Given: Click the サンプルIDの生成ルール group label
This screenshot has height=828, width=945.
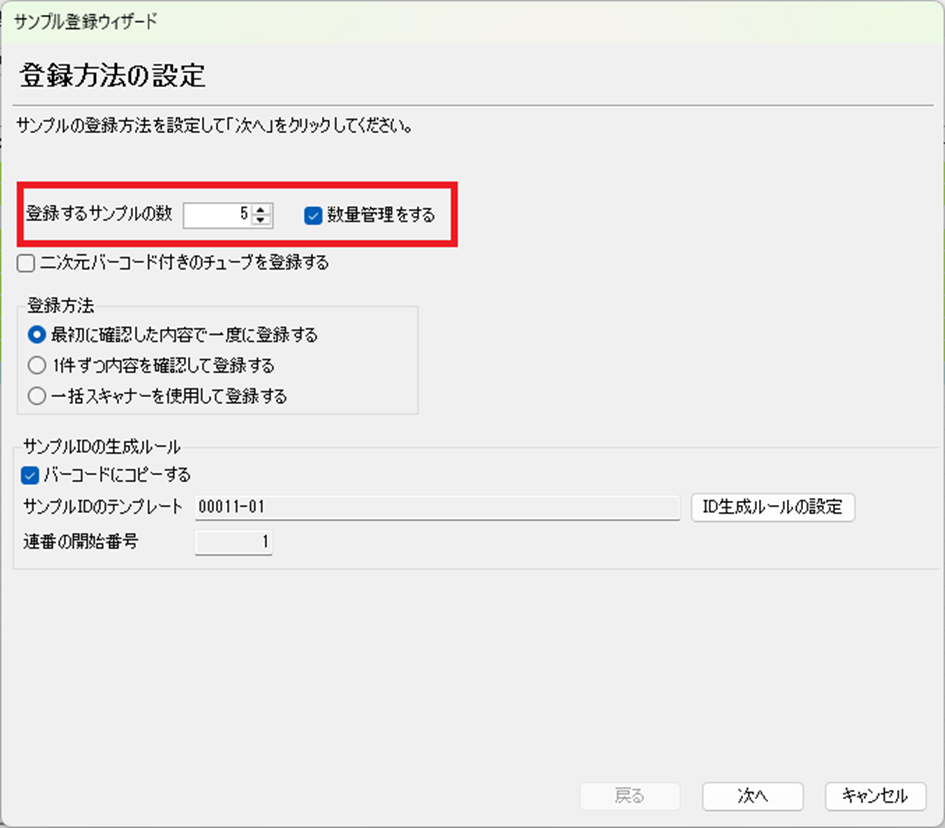Looking at the screenshot, I should [x=101, y=447].
